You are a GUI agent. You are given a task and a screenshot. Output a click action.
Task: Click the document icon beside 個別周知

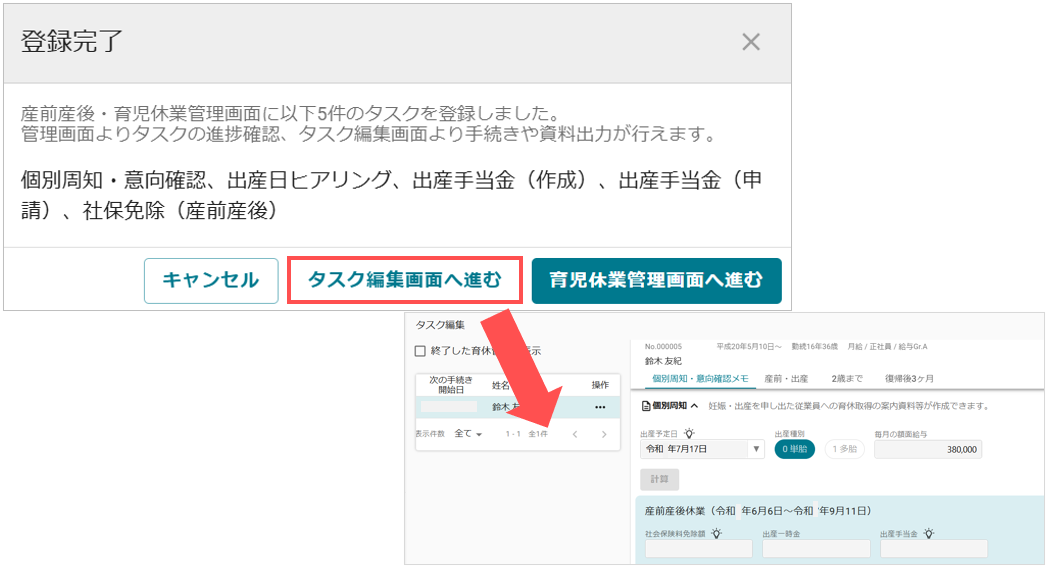point(646,406)
